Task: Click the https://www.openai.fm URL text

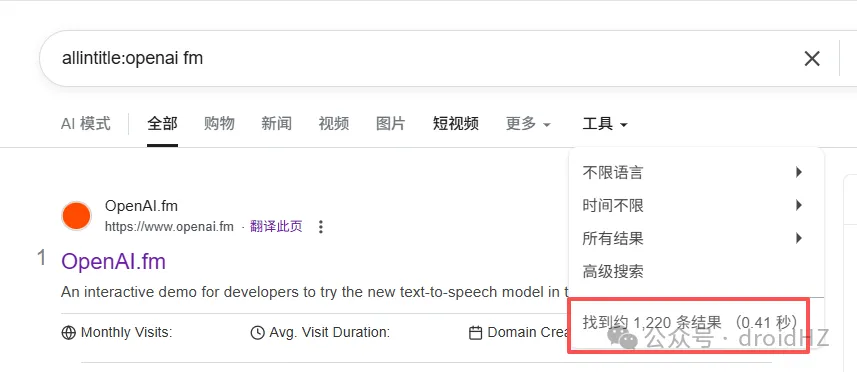Action: (x=169, y=227)
